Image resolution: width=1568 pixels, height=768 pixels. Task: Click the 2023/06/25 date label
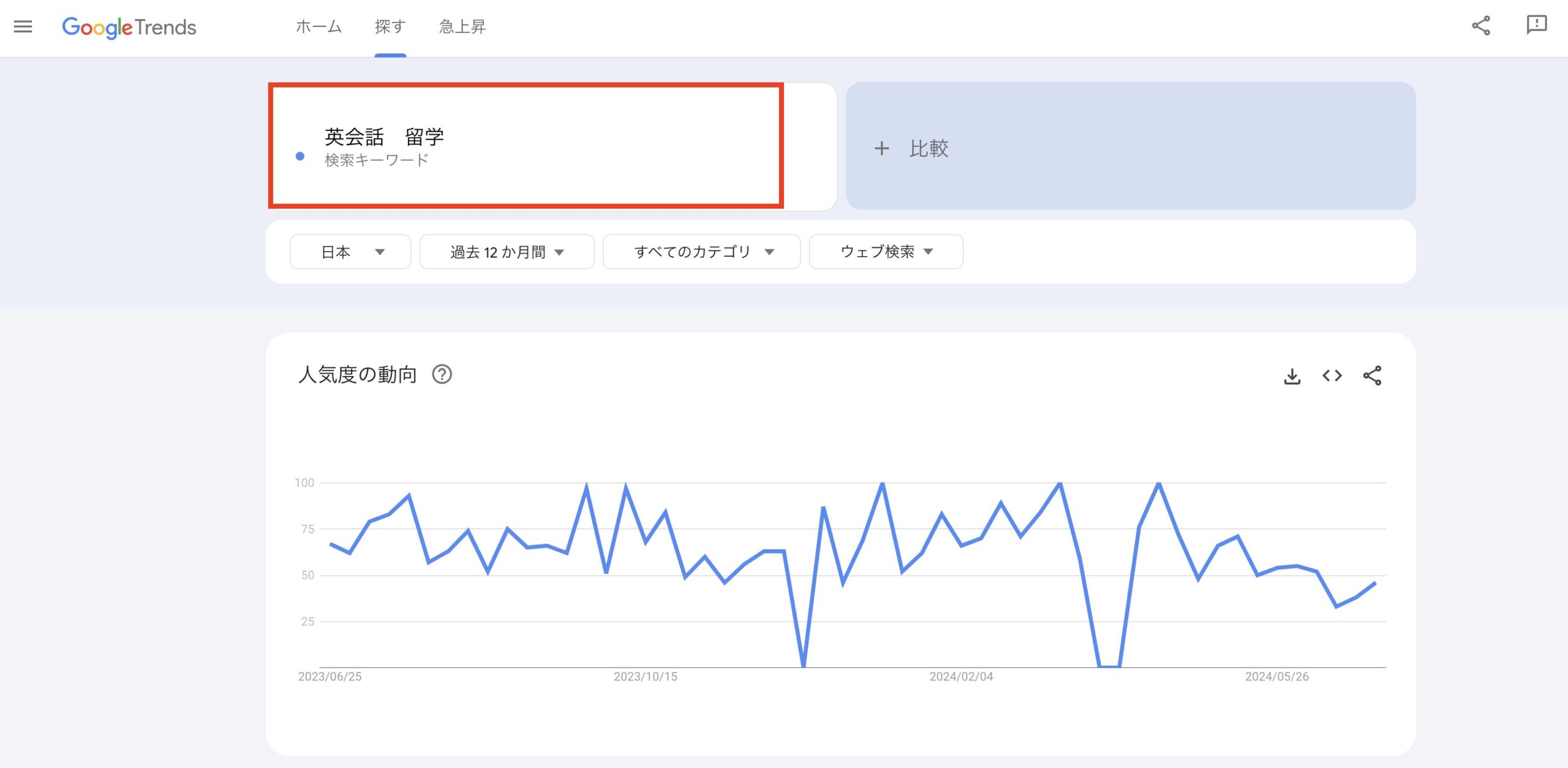pos(330,677)
